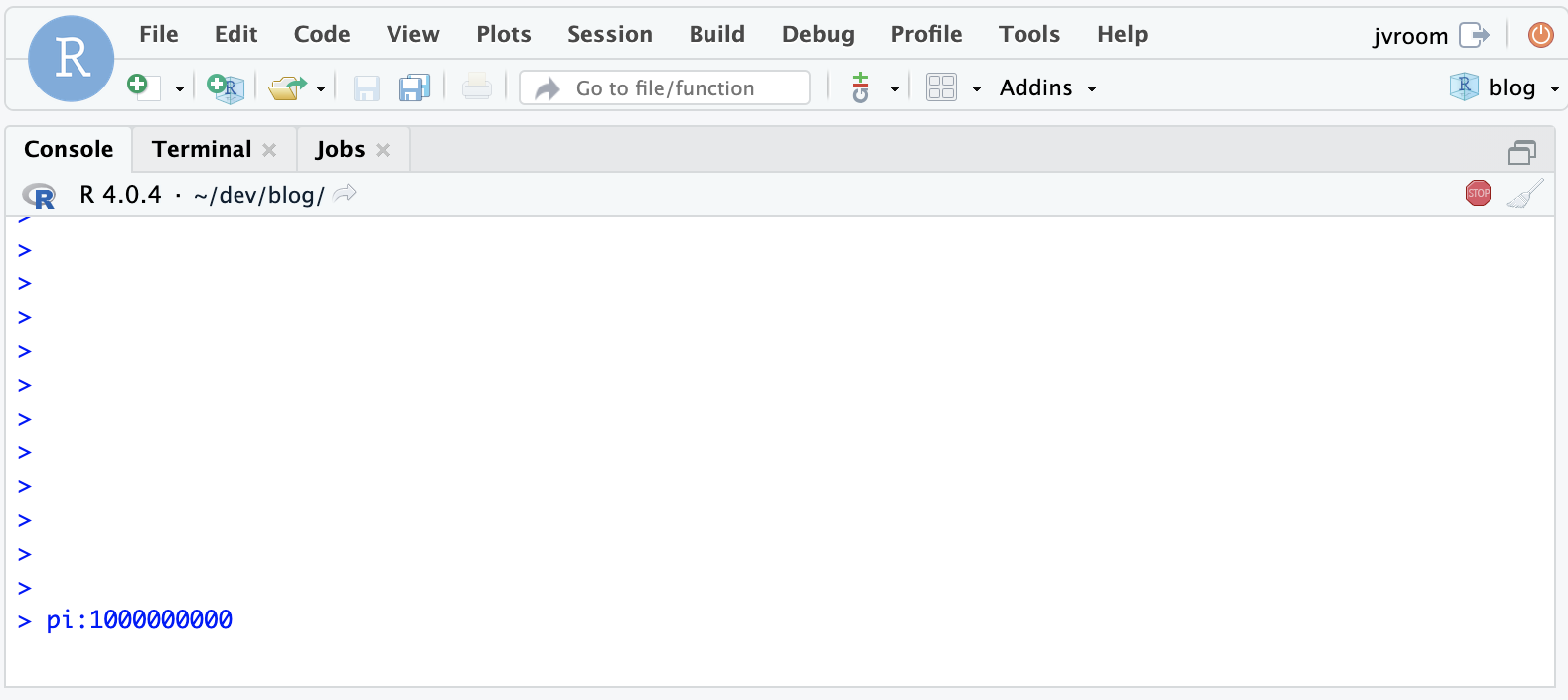Close the Jobs tab

pyautogui.click(x=383, y=150)
